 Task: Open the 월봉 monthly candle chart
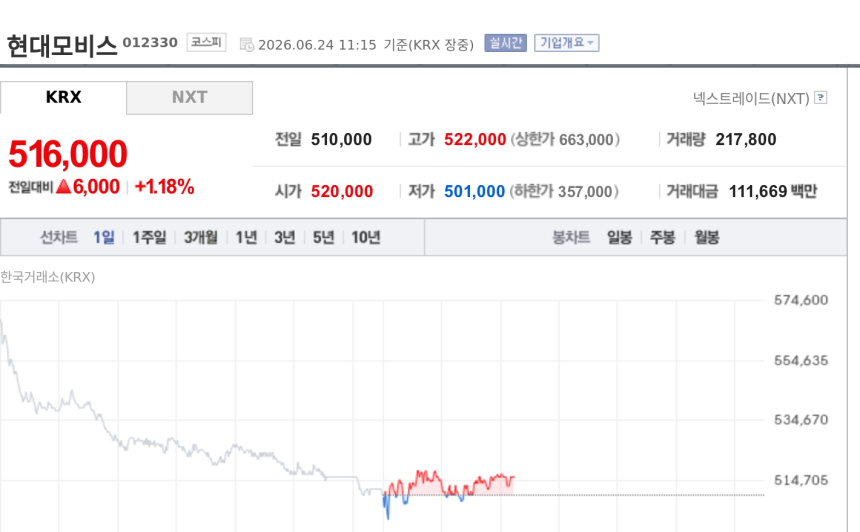(706, 237)
